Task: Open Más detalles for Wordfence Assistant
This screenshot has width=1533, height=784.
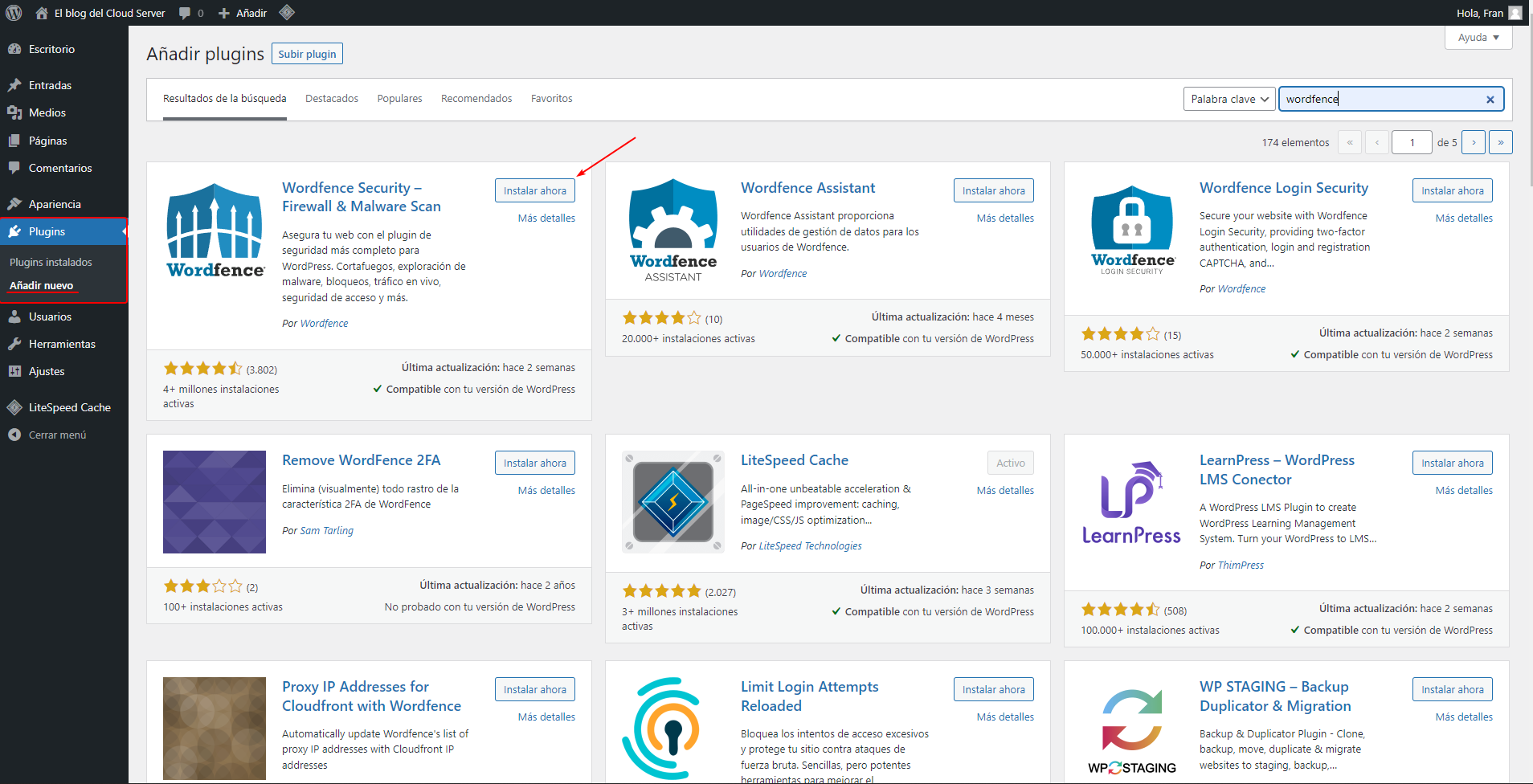Action: pyautogui.click(x=1005, y=218)
